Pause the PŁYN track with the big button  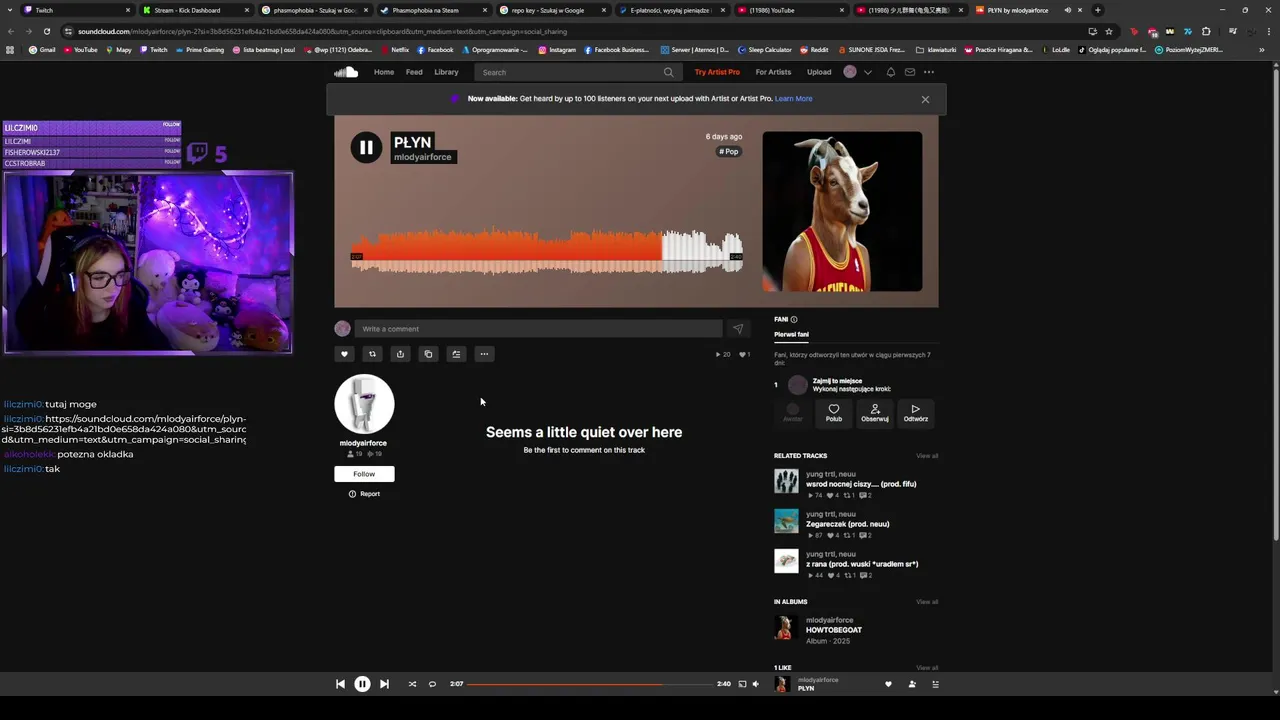point(366,148)
